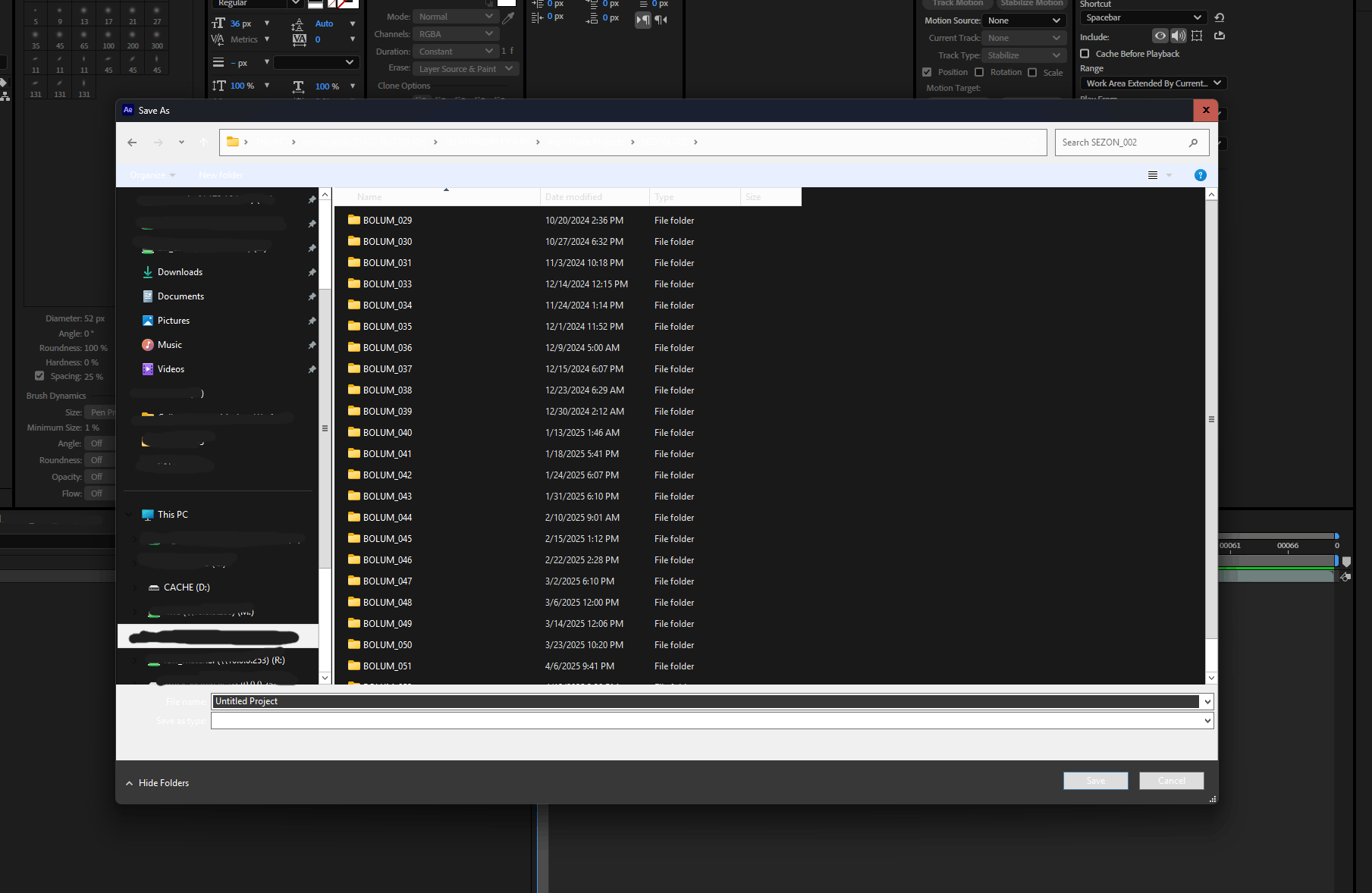The height and width of the screenshot is (893, 1372).
Task: Select left-to-right text direction in Paragraph panel
Action: point(643,20)
